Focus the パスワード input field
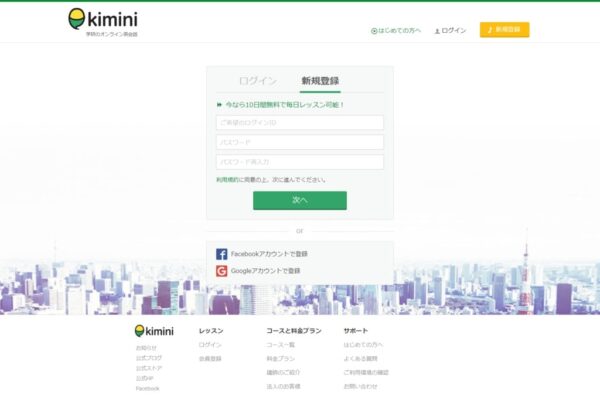This screenshot has width=600, height=396. coord(300,142)
